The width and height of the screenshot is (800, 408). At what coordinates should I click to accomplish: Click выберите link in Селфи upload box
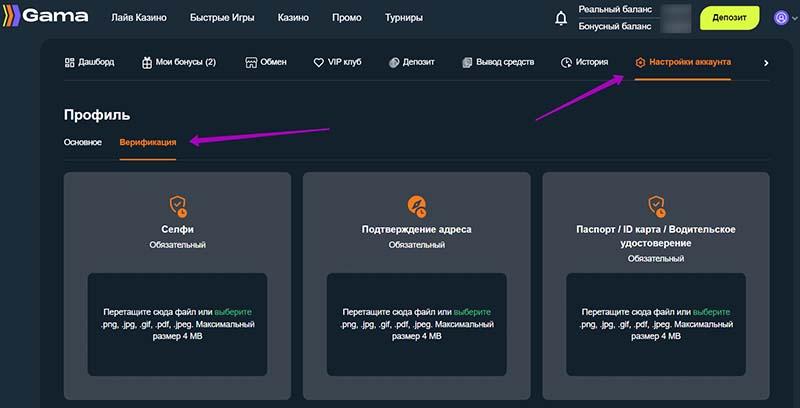click(x=233, y=312)
